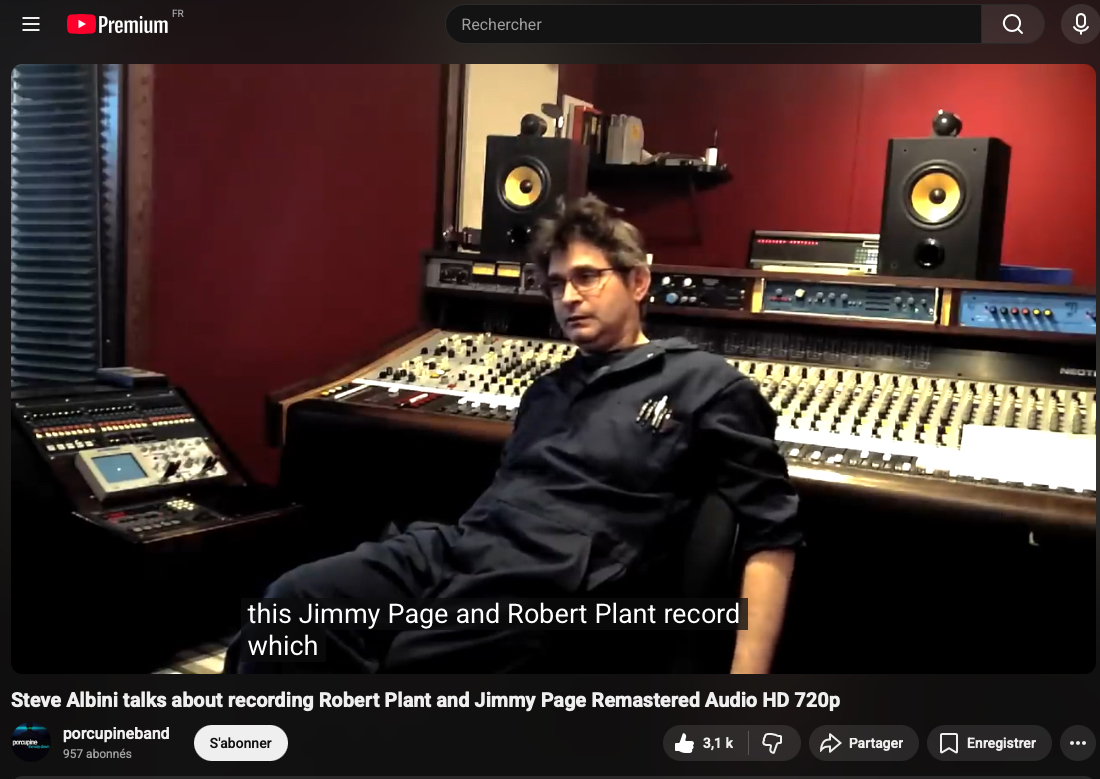Click the video player to pause

(x=553, y=368)
